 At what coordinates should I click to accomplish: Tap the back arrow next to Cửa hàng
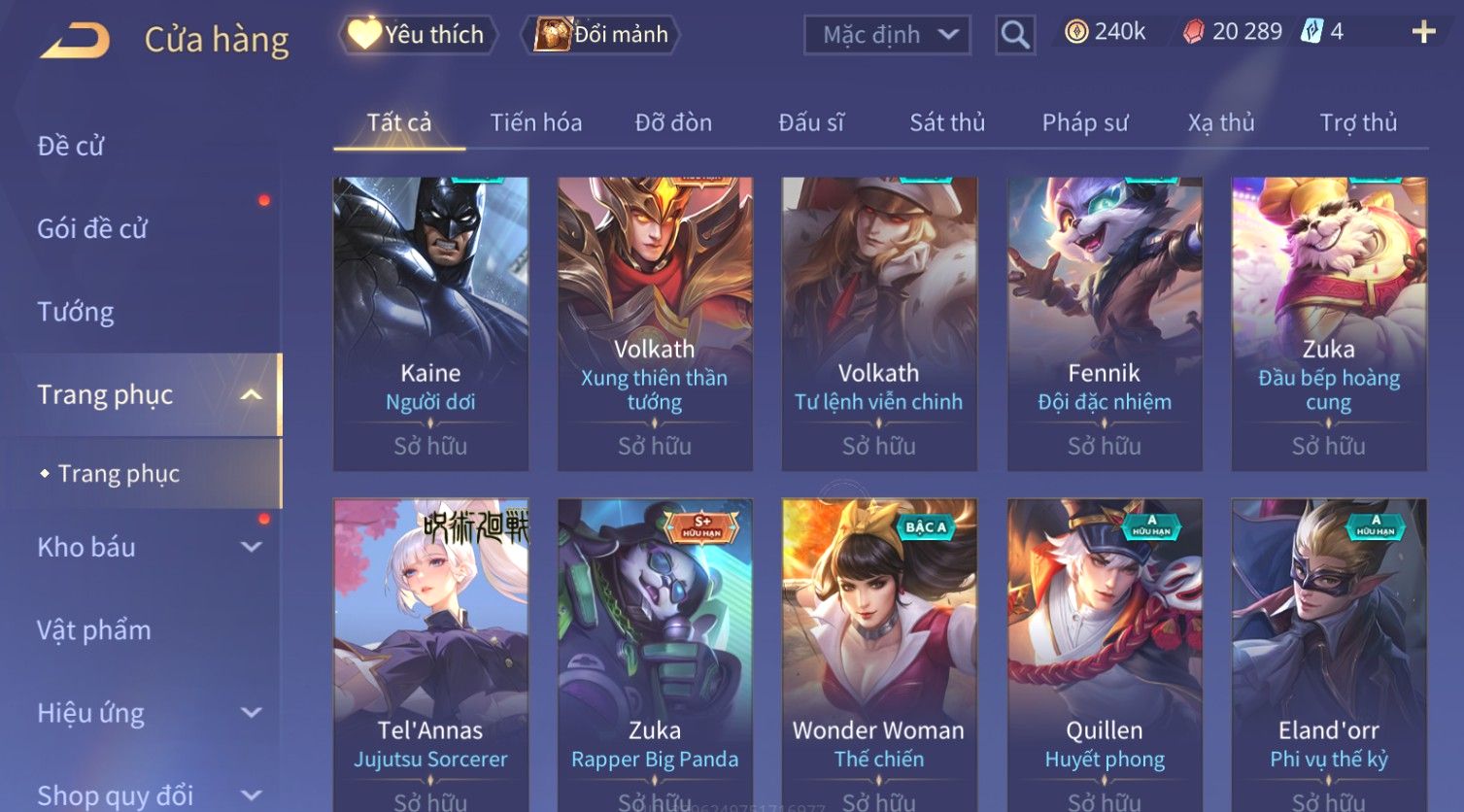click(x=75, y=41)
